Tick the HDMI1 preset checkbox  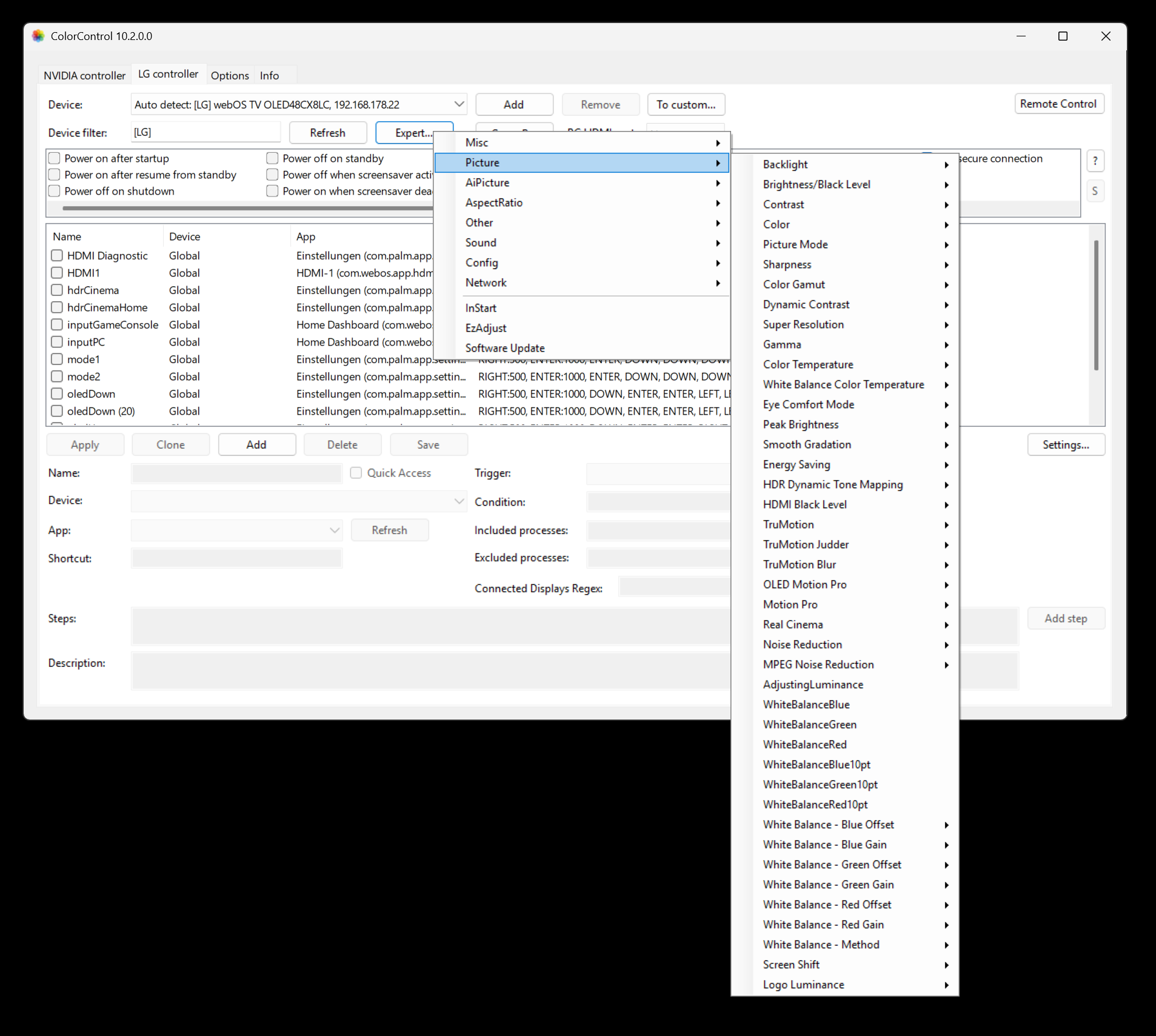click(57, 273)
